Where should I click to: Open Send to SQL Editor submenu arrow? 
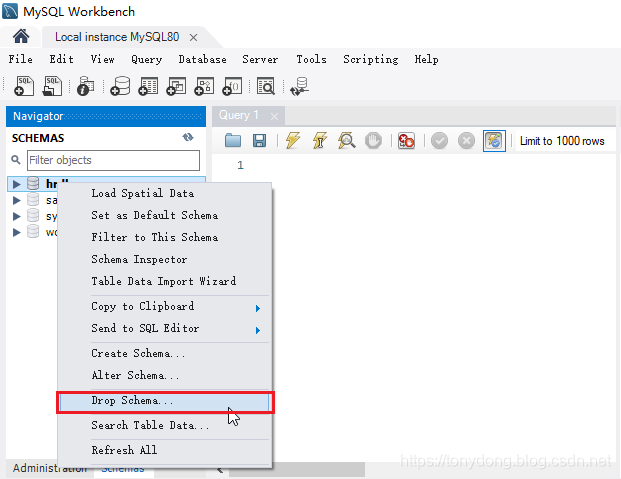click(x=258, y=330)
